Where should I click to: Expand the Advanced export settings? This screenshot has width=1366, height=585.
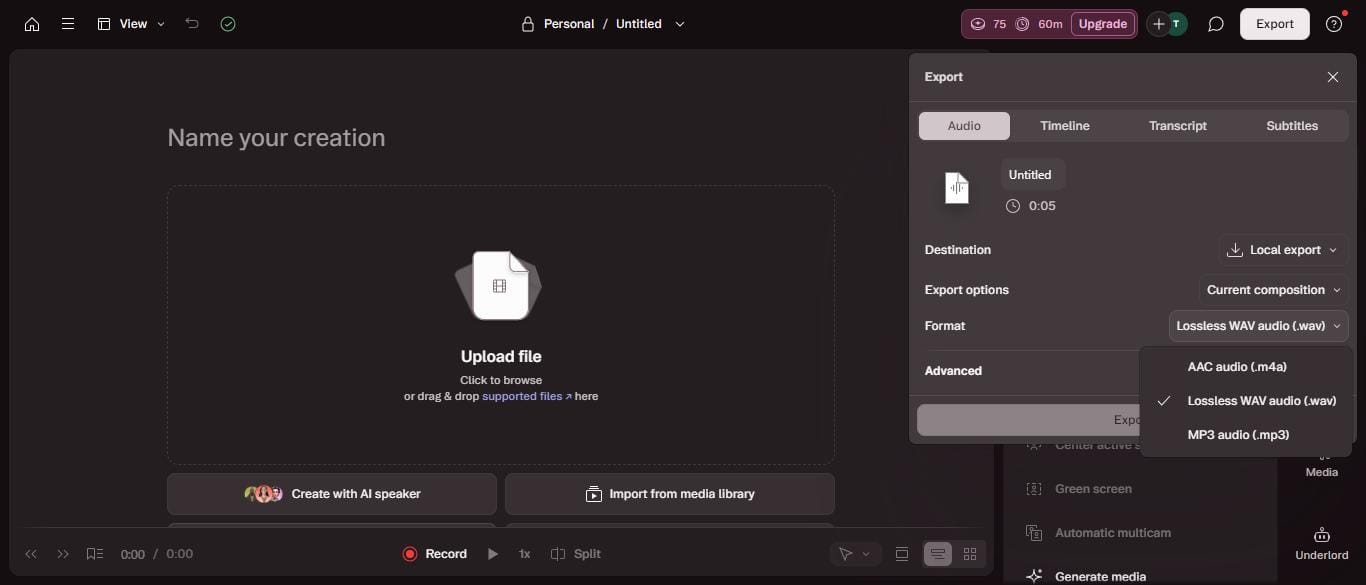pos(953,371)
